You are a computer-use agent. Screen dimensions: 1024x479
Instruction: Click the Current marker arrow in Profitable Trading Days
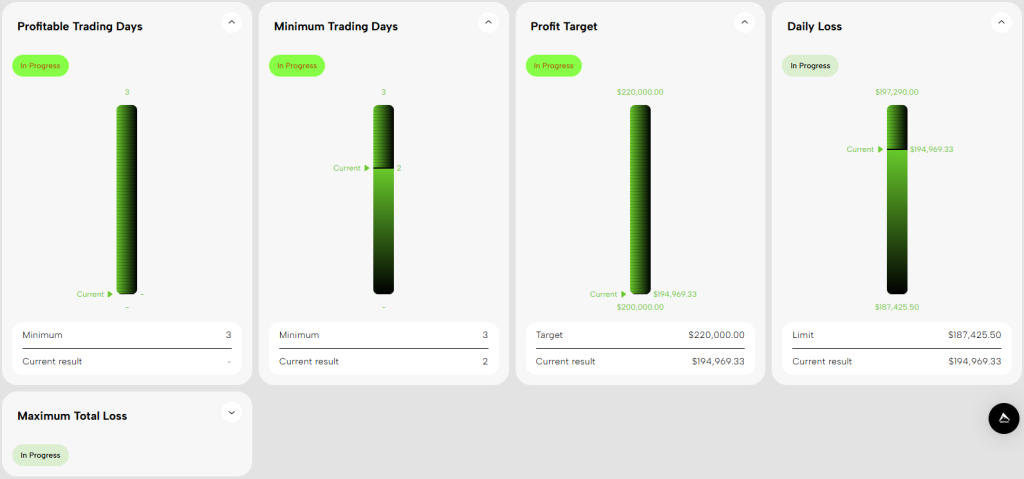coord(110,294)
